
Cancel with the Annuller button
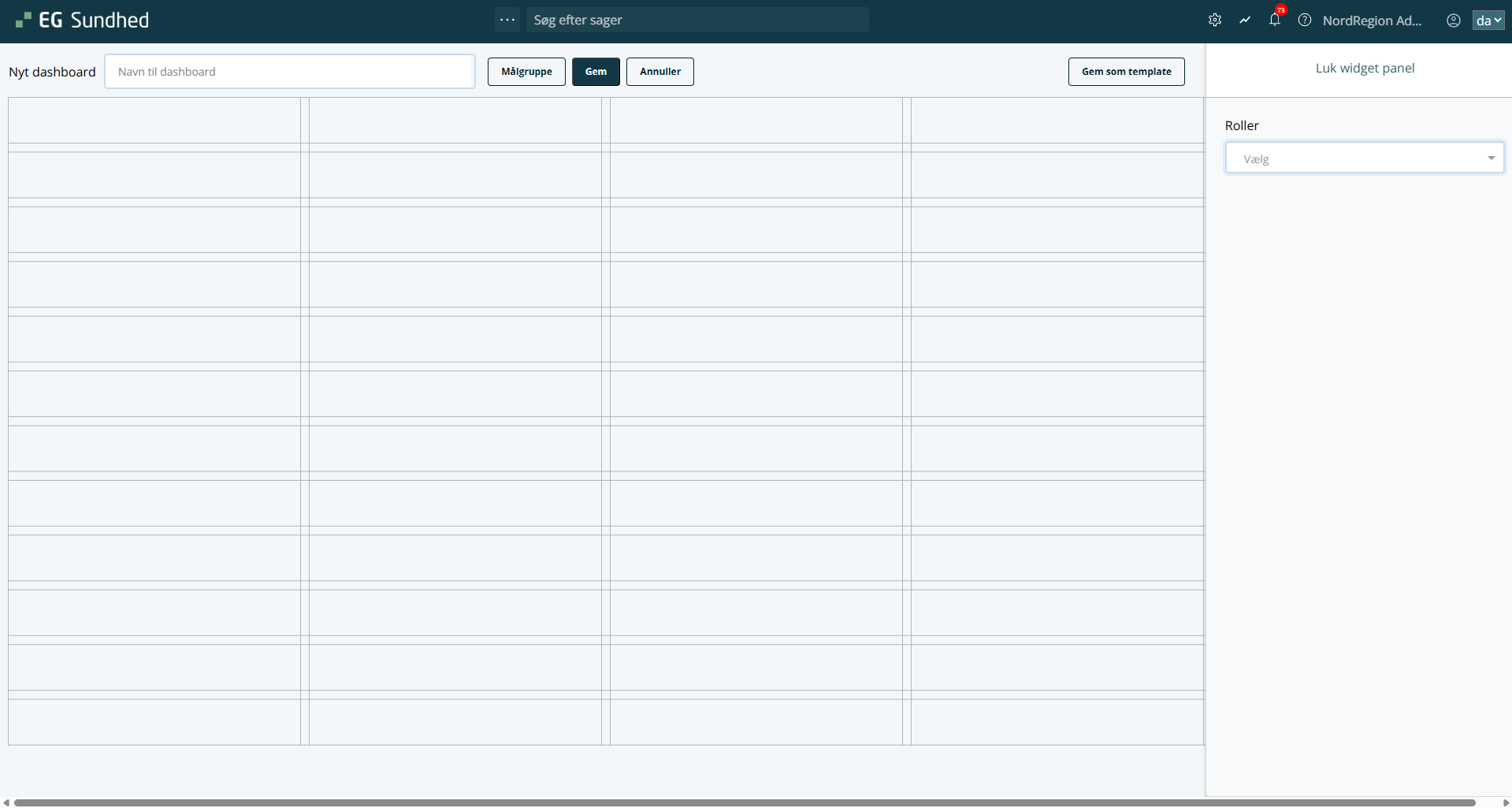tap(659, 72)
